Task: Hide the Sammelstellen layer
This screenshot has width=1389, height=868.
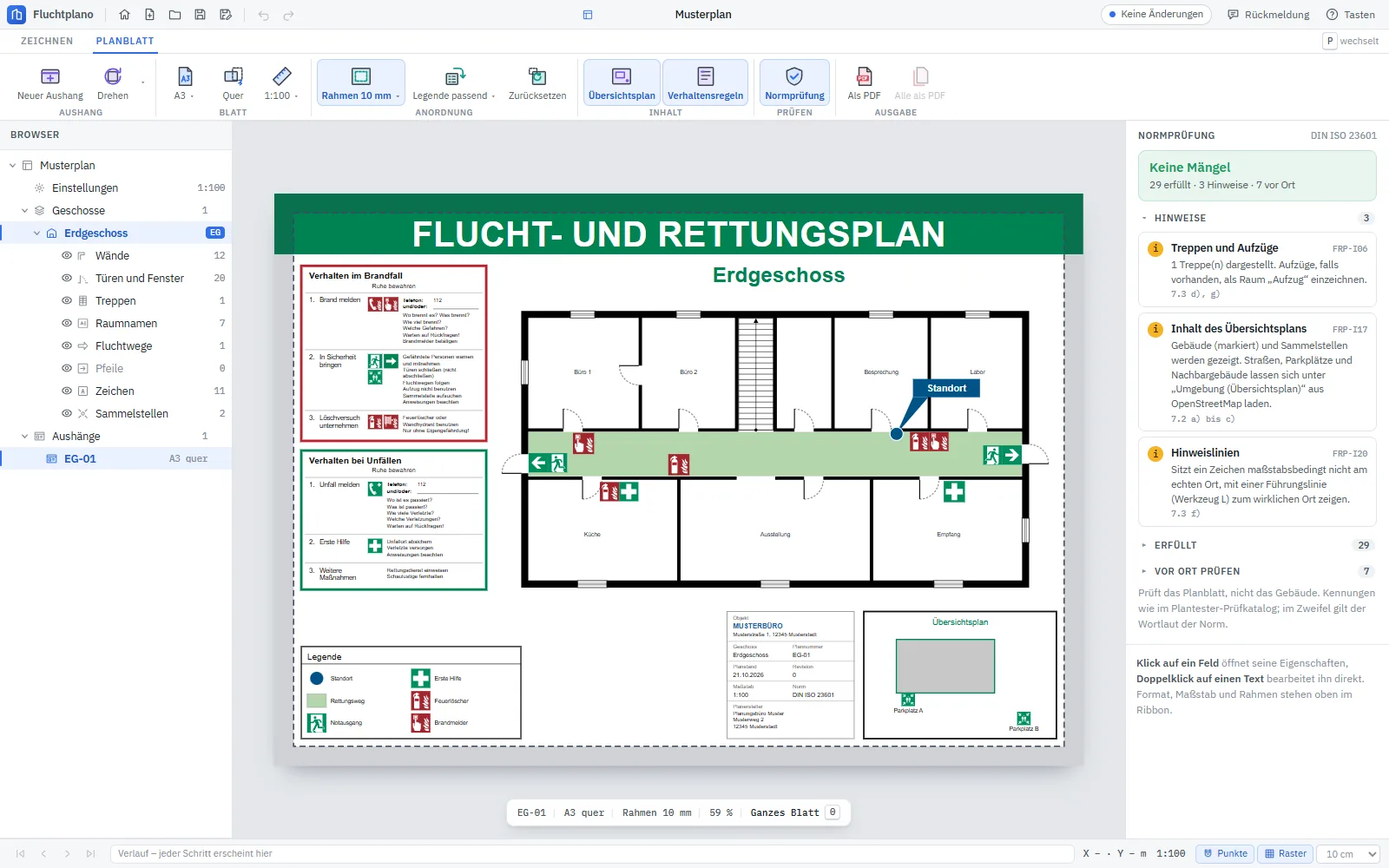Action: pyautogui.click(x=67, y=414)
